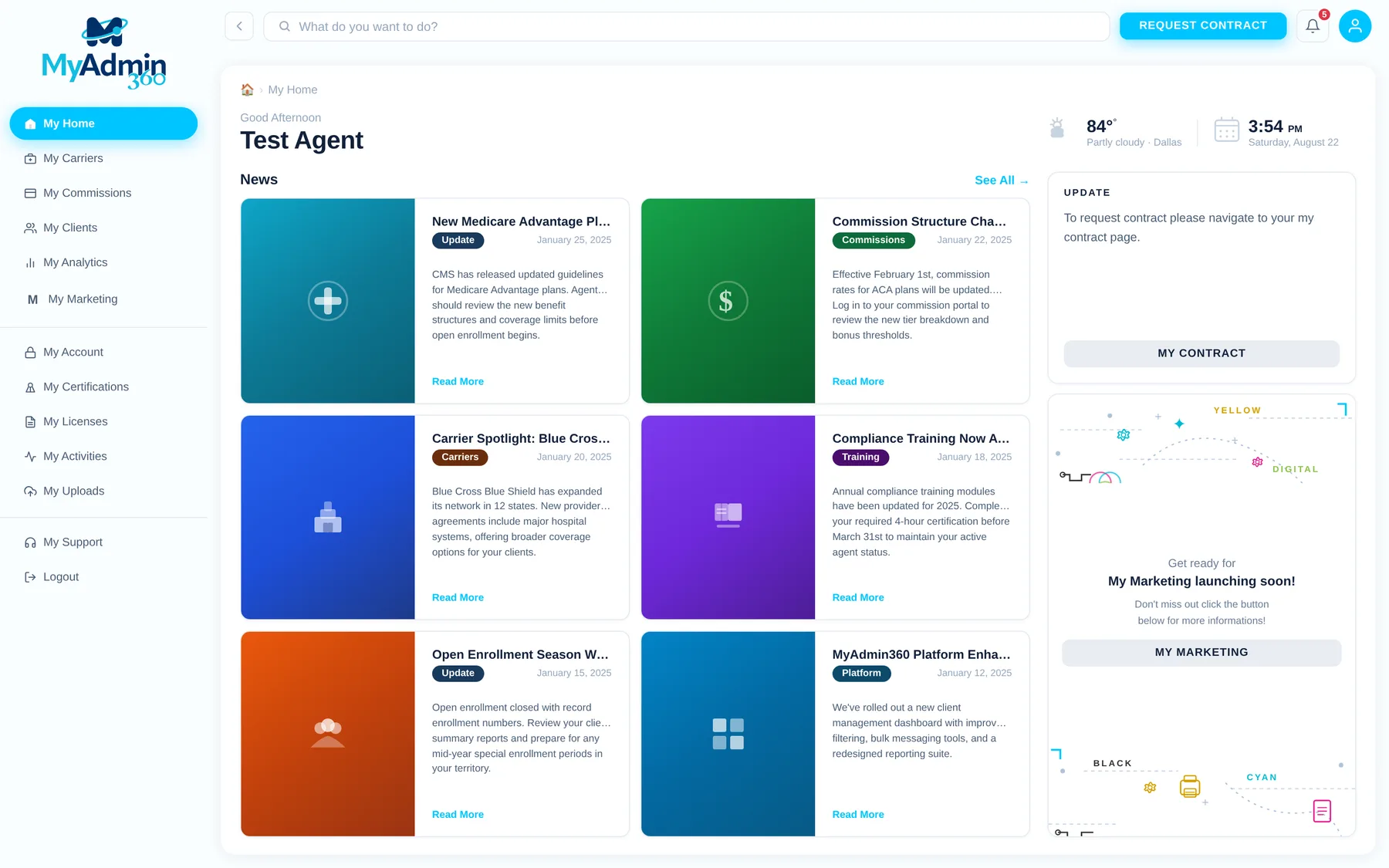Open My Commissions in sidebar
This screenshot has height=868, width=1389.
pyautogui.click(x=103, y=193)
